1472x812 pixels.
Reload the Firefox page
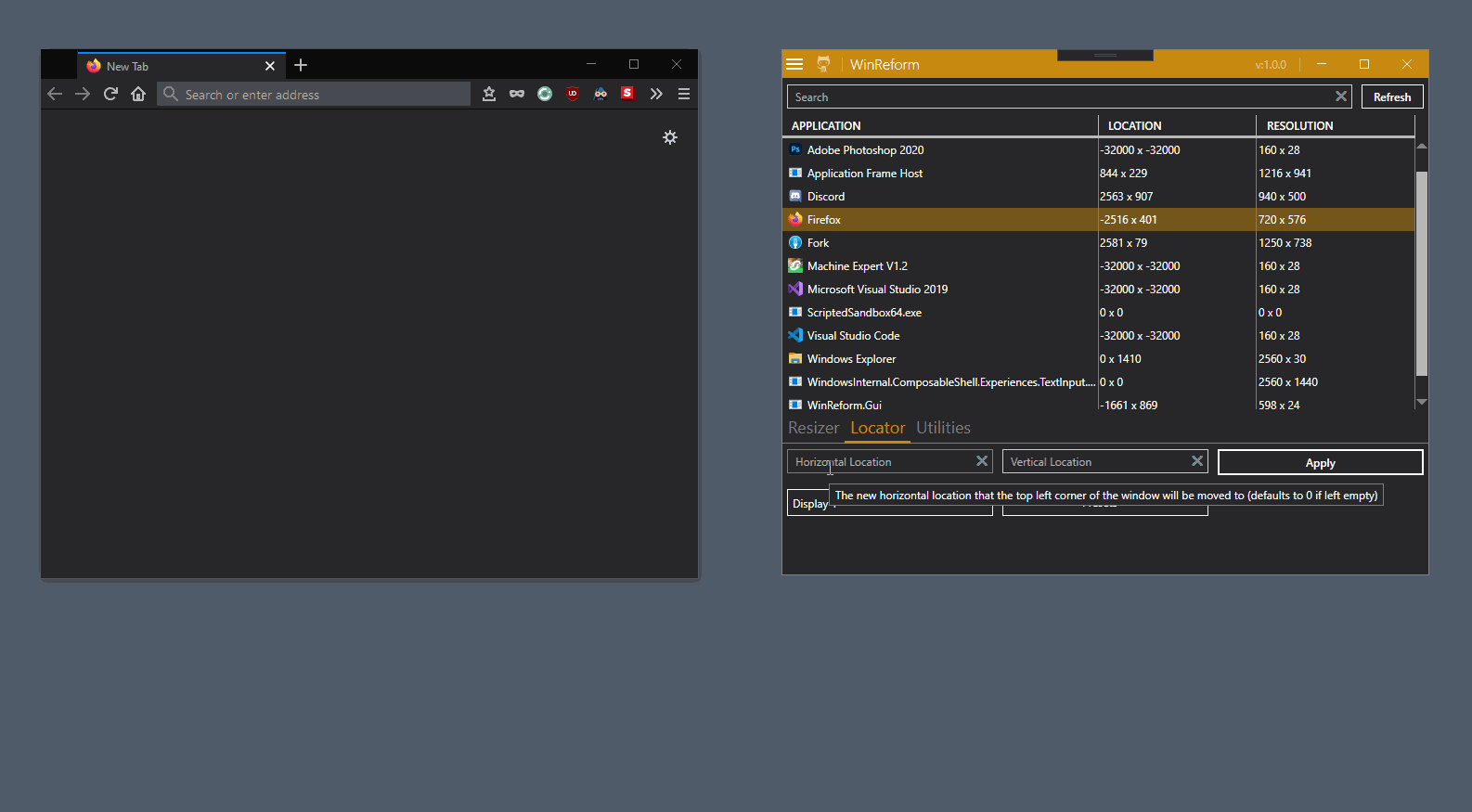coord(110,94)
